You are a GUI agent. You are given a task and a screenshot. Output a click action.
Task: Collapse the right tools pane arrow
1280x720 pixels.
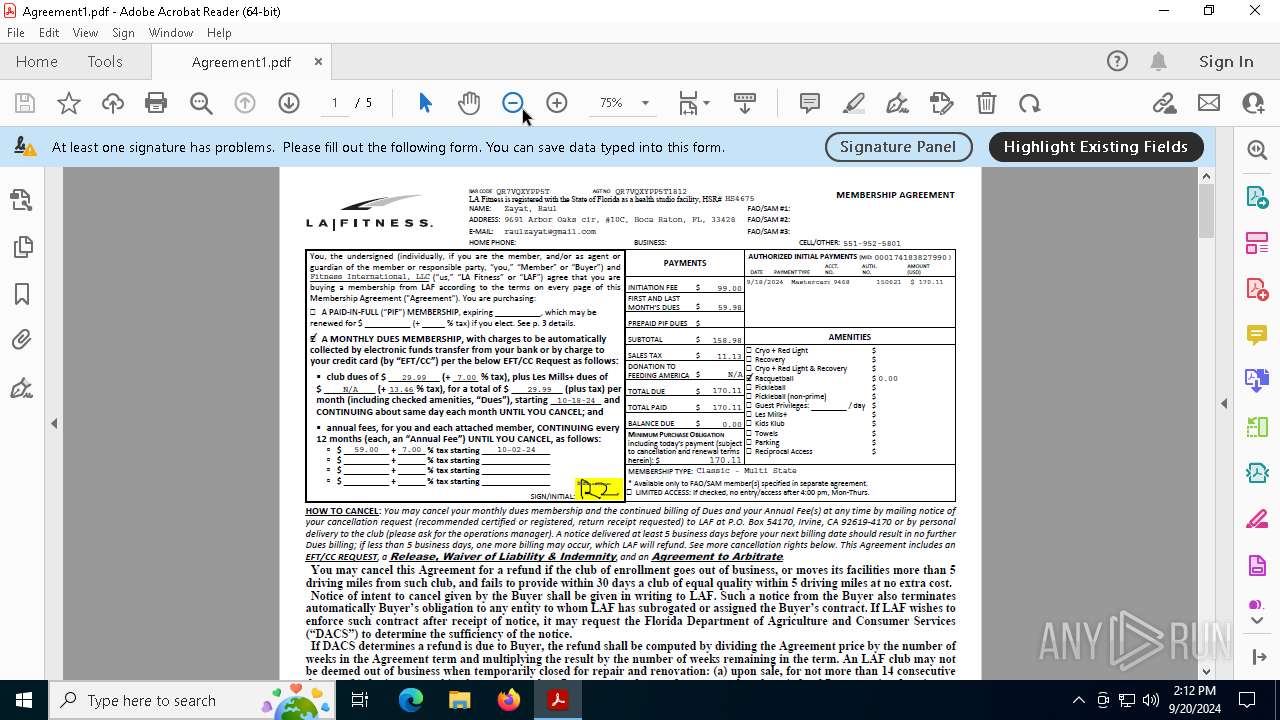(1224, 404)
